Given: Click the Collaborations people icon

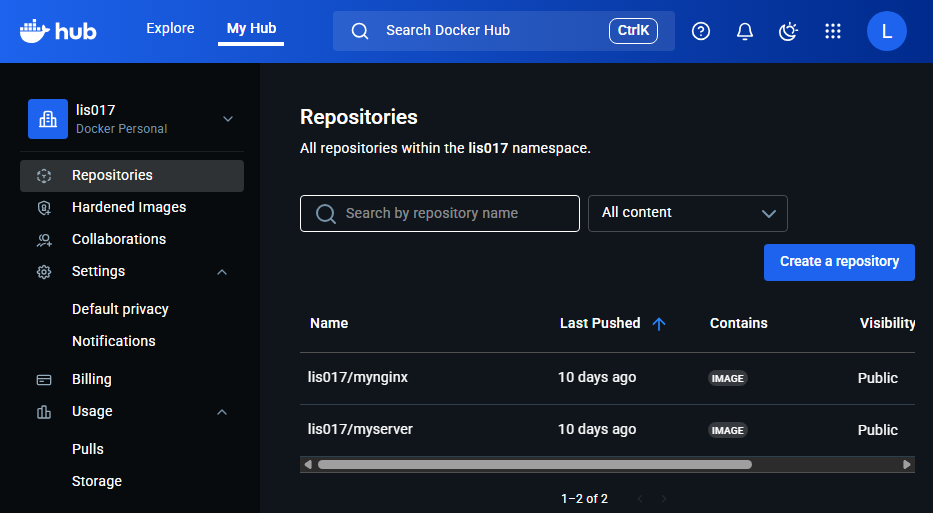Looking at the screenshot, I should click(x=44, y=240).
